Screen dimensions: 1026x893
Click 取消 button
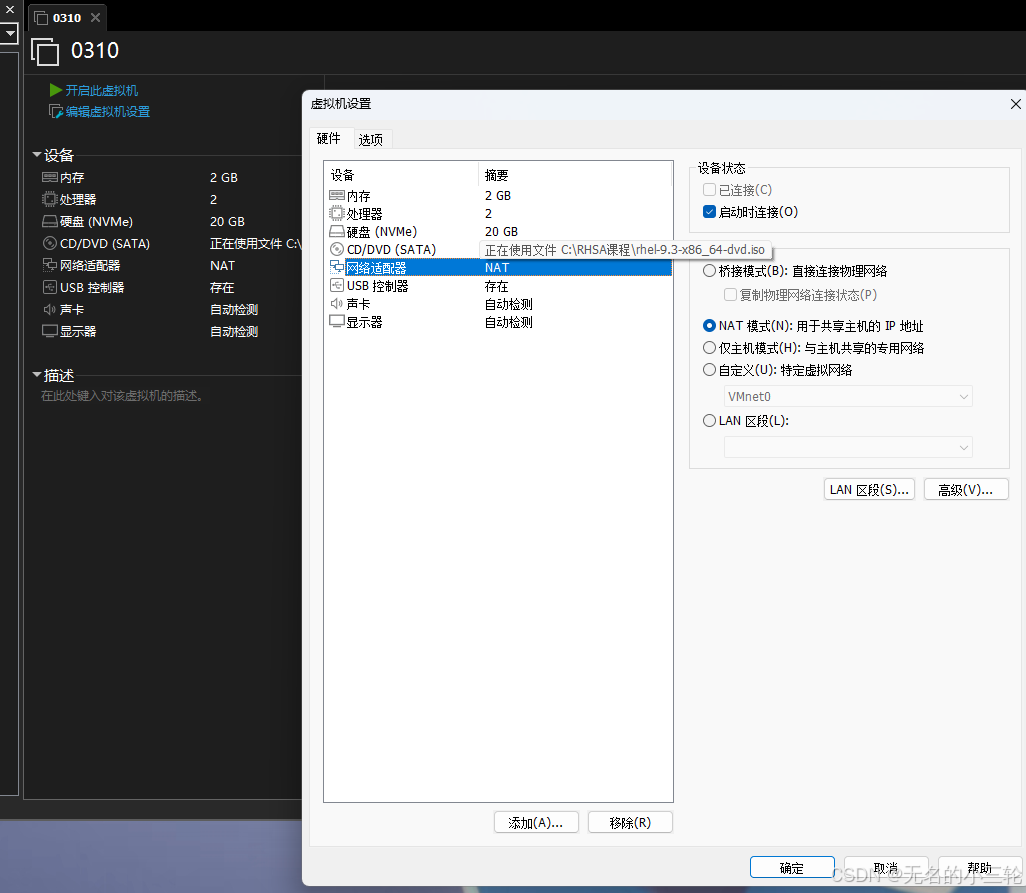(x=886, y=867)
